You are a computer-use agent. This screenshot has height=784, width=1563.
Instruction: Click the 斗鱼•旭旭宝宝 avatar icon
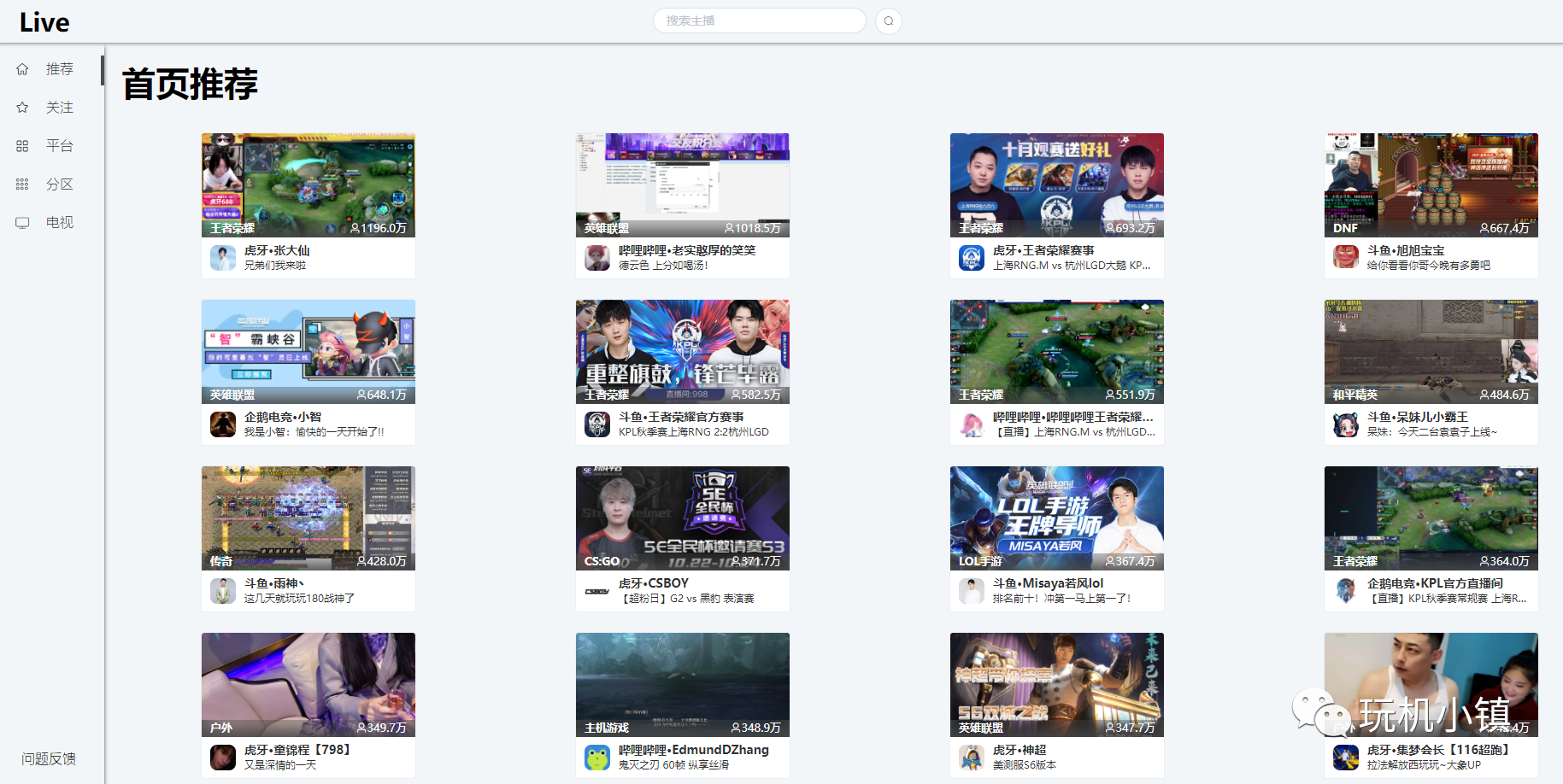(x=1346, y=258)
